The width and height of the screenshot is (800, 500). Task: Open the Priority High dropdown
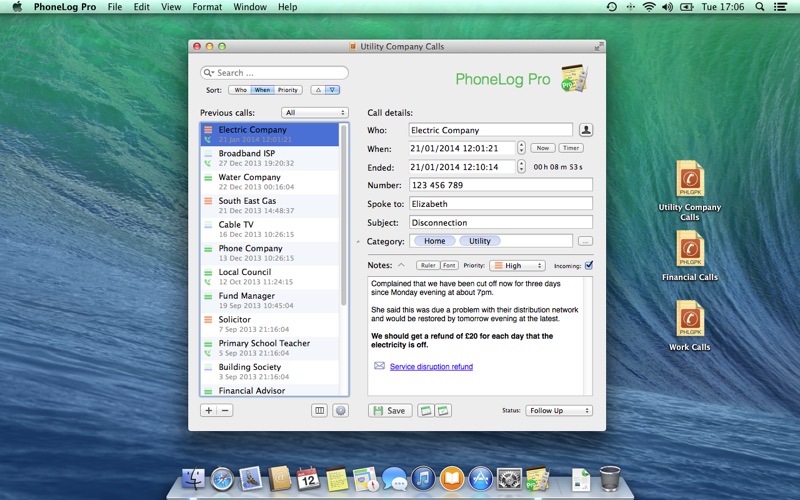click(517, 265)
